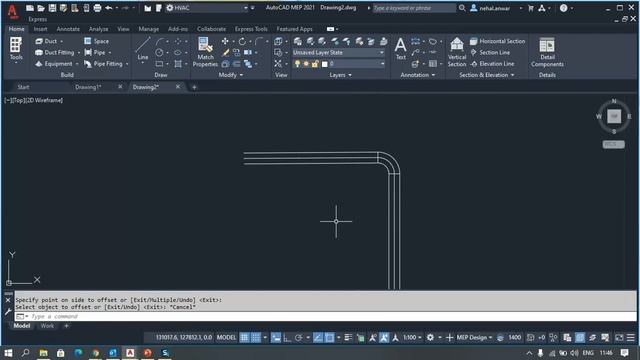Viewport: 640px width, 360px height.
Task: Click the white layer color swatch
Action: tap(324, 64)
